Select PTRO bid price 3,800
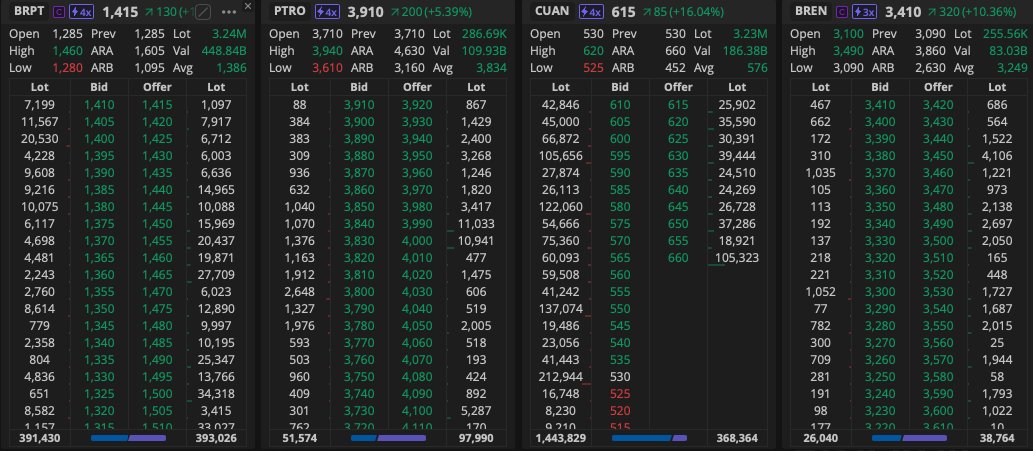This screenshot has width=1033, height=451. (359, 292)
